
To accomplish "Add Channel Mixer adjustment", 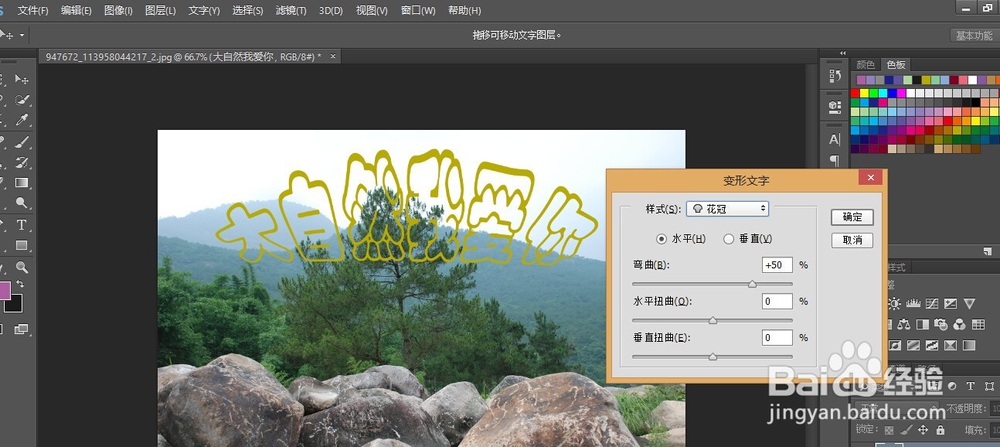I will click(x=959, y=325).
